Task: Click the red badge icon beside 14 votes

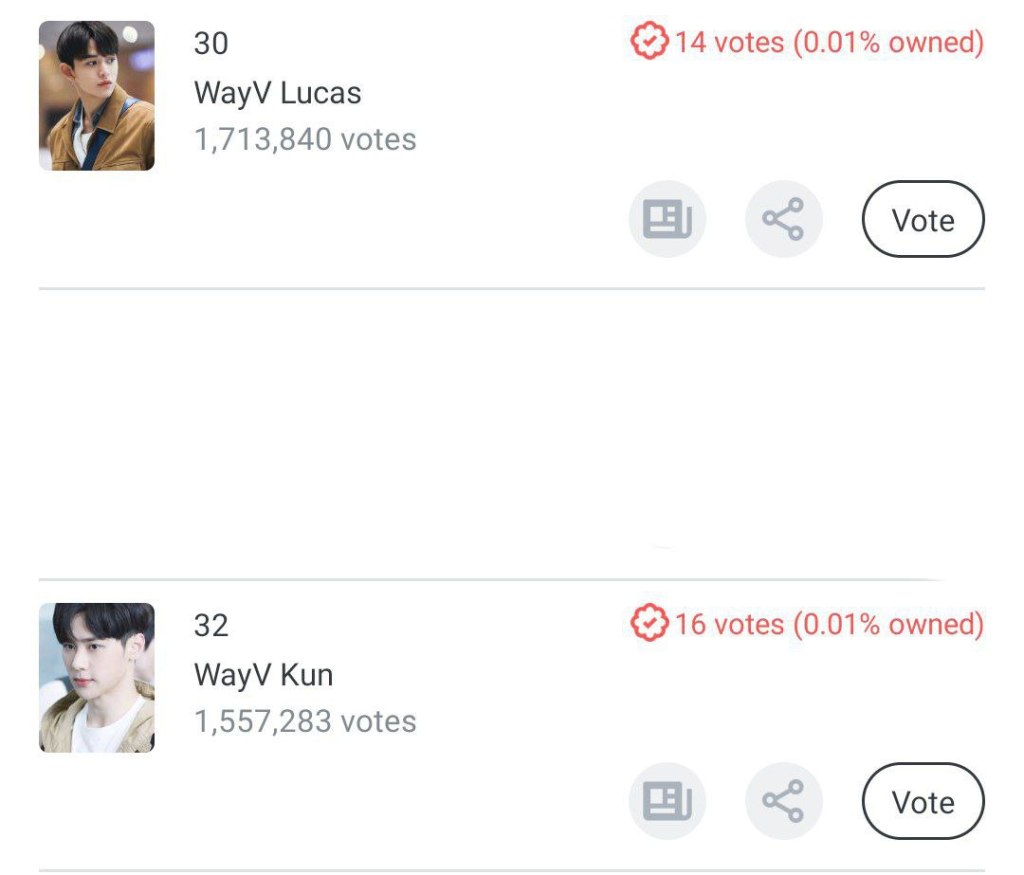Action: coord(649,42)
